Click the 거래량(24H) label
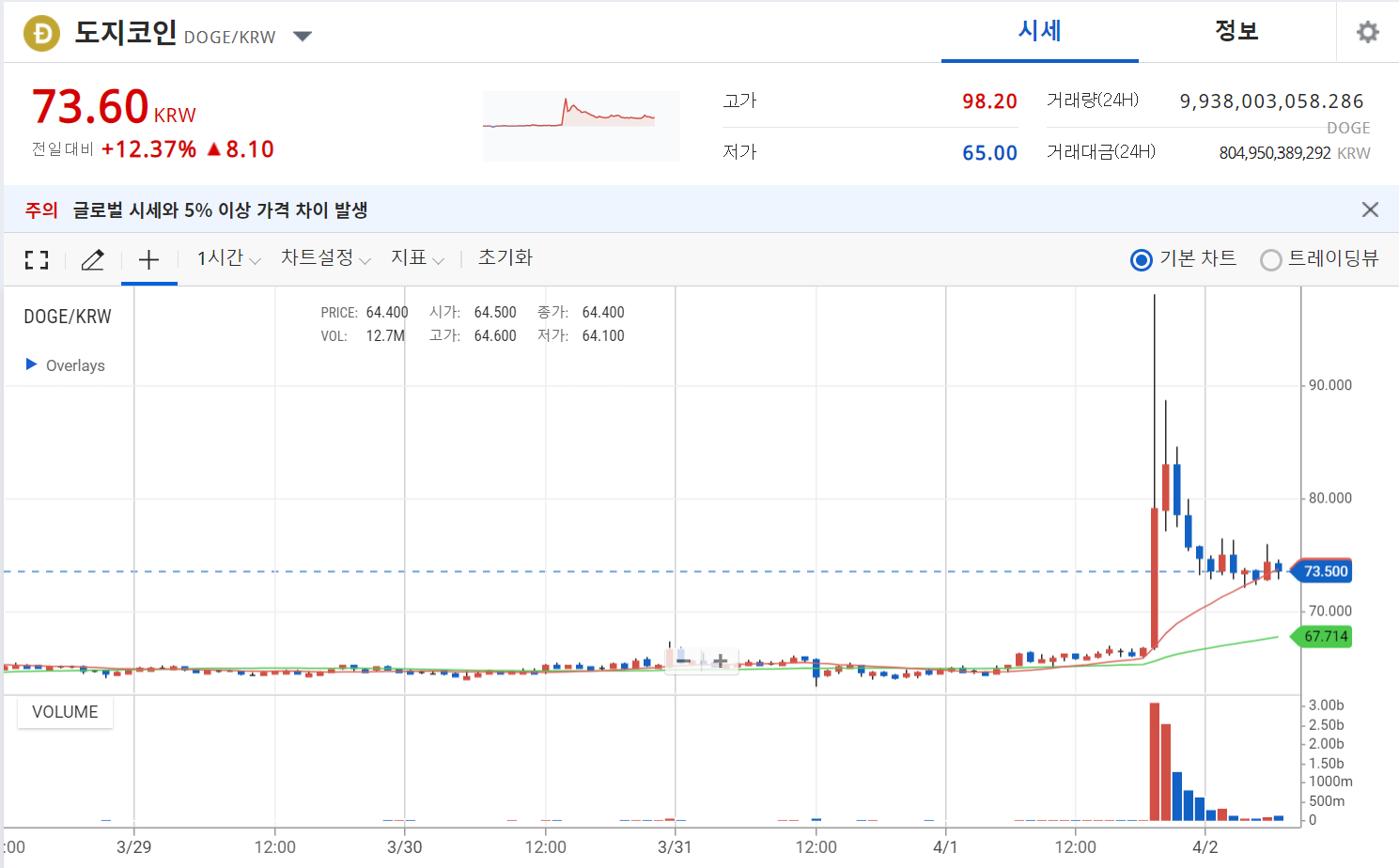 point(1093,100)
